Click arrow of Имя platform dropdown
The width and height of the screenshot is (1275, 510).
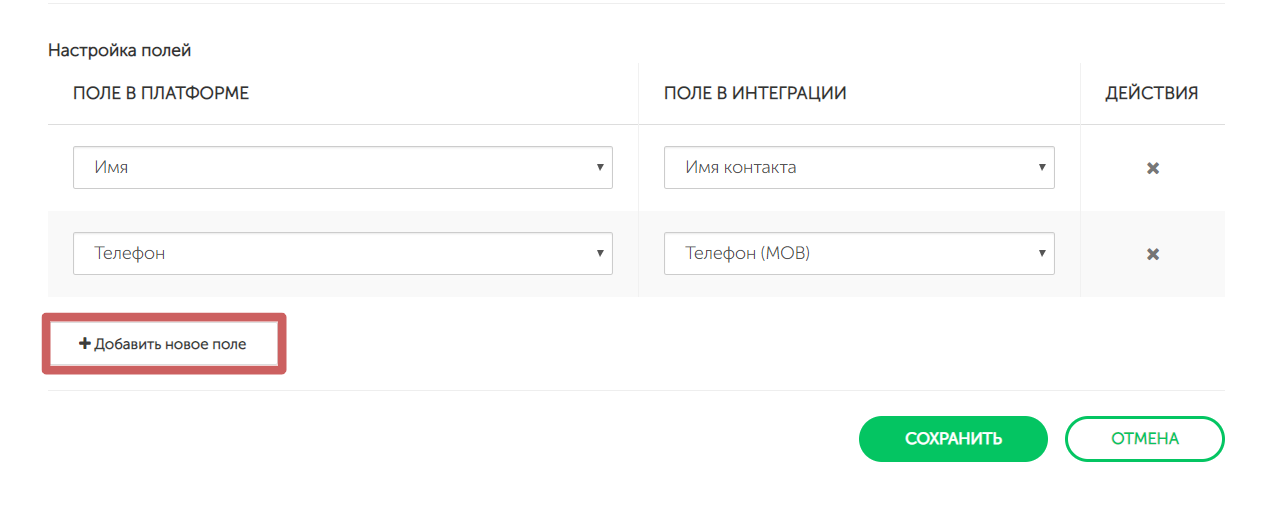pyautogui.click(x=599, y=168)
